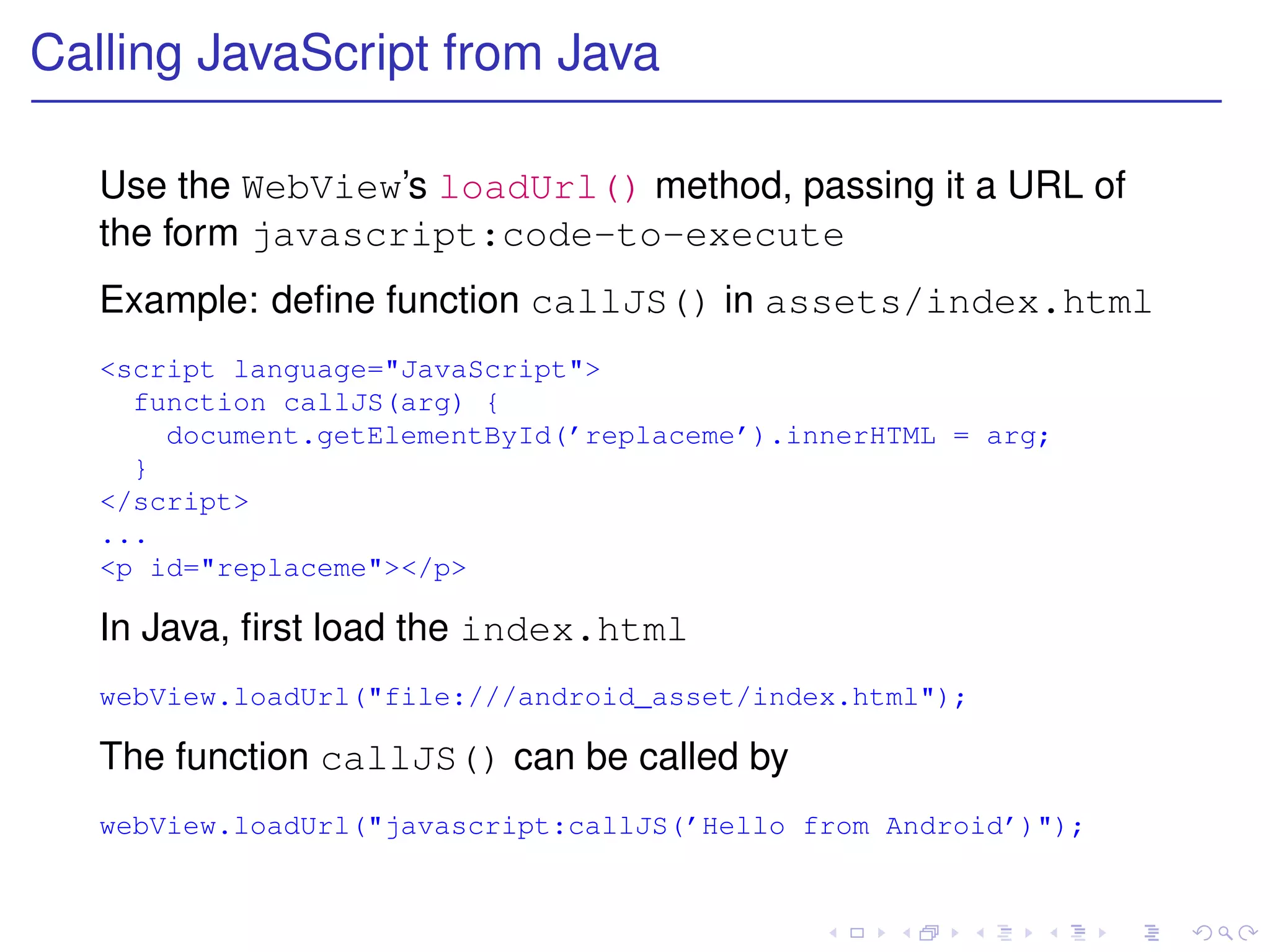The width and height of the screenshot is (1270, 952).
Task: Go forward using the circular redo arrow icon
Action: 1248,933
